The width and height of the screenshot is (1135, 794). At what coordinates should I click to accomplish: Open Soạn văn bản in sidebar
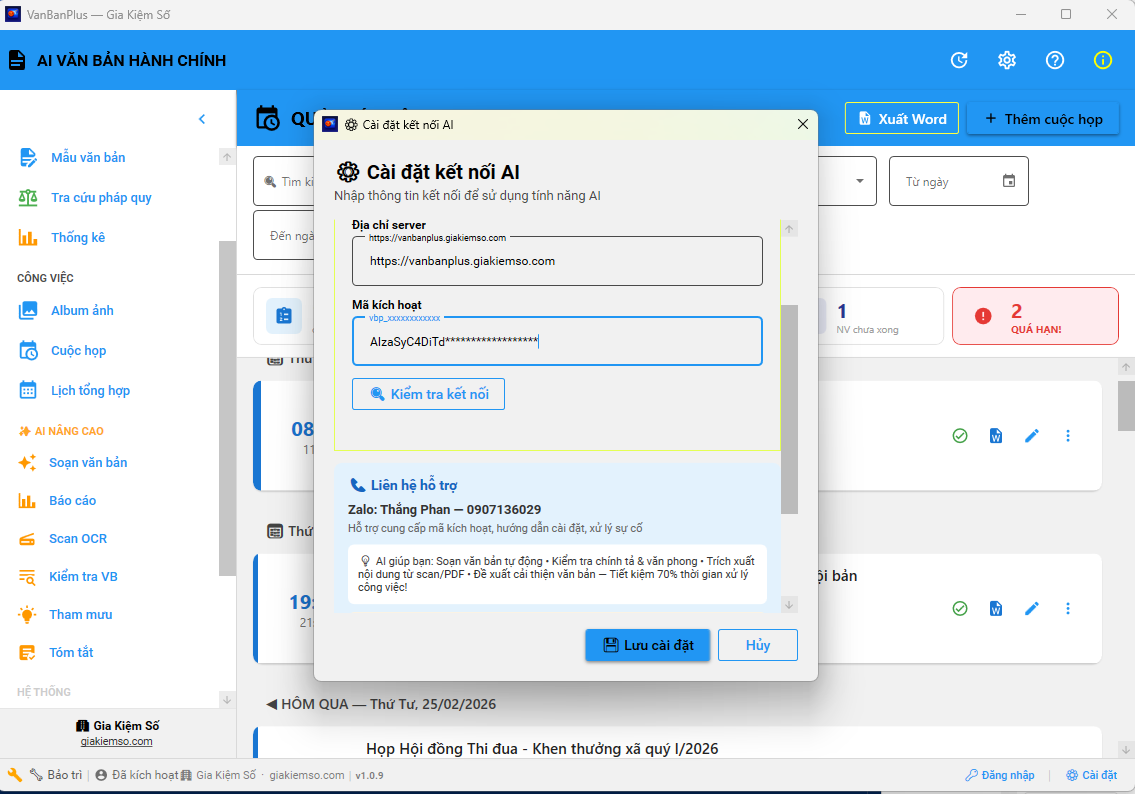coord(88,463)
